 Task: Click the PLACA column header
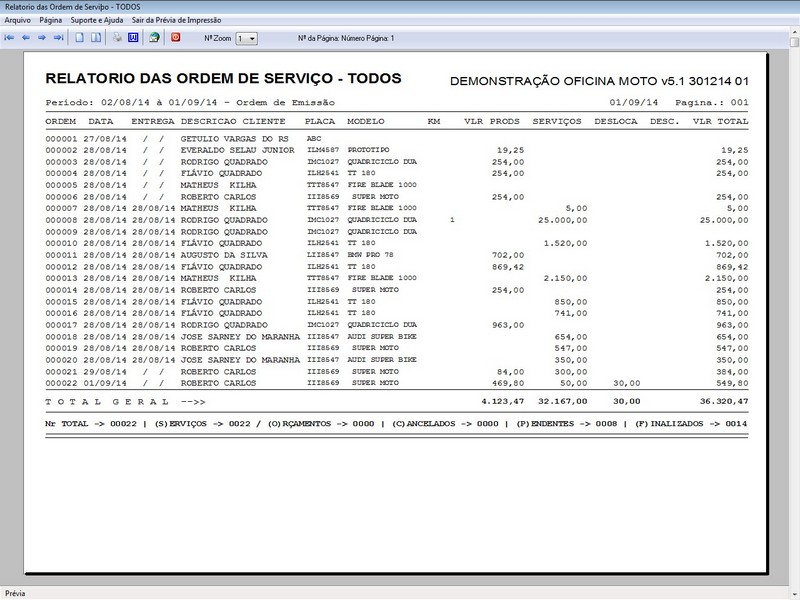320,121
